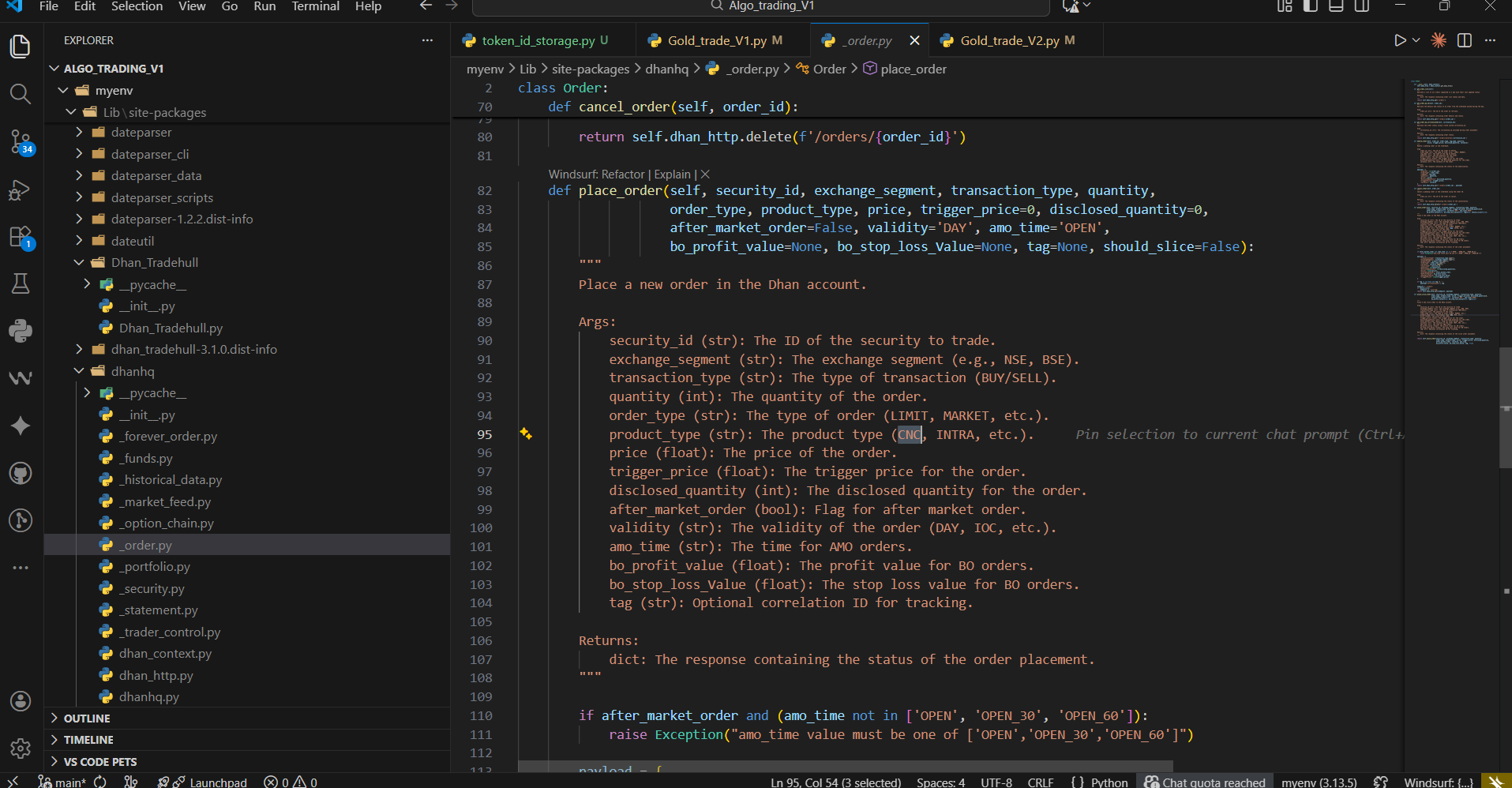Open the Testing flask view

coord(21,284)
